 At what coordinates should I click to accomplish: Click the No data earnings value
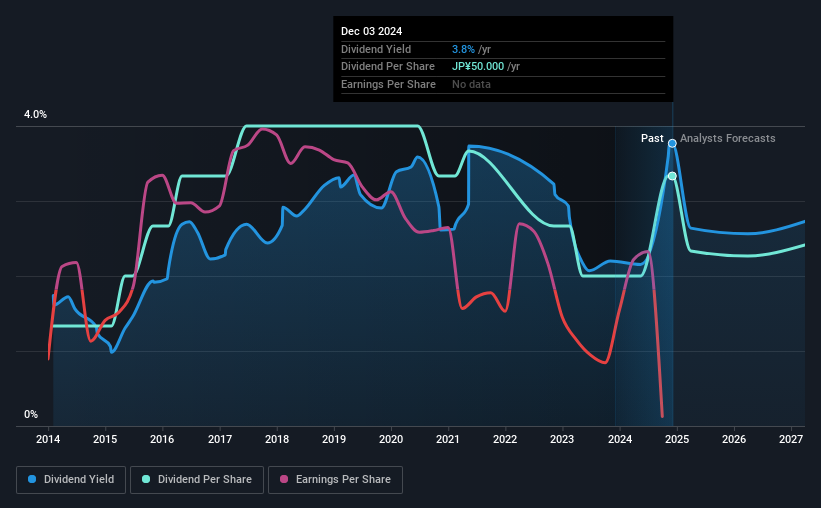pos(471,84)
